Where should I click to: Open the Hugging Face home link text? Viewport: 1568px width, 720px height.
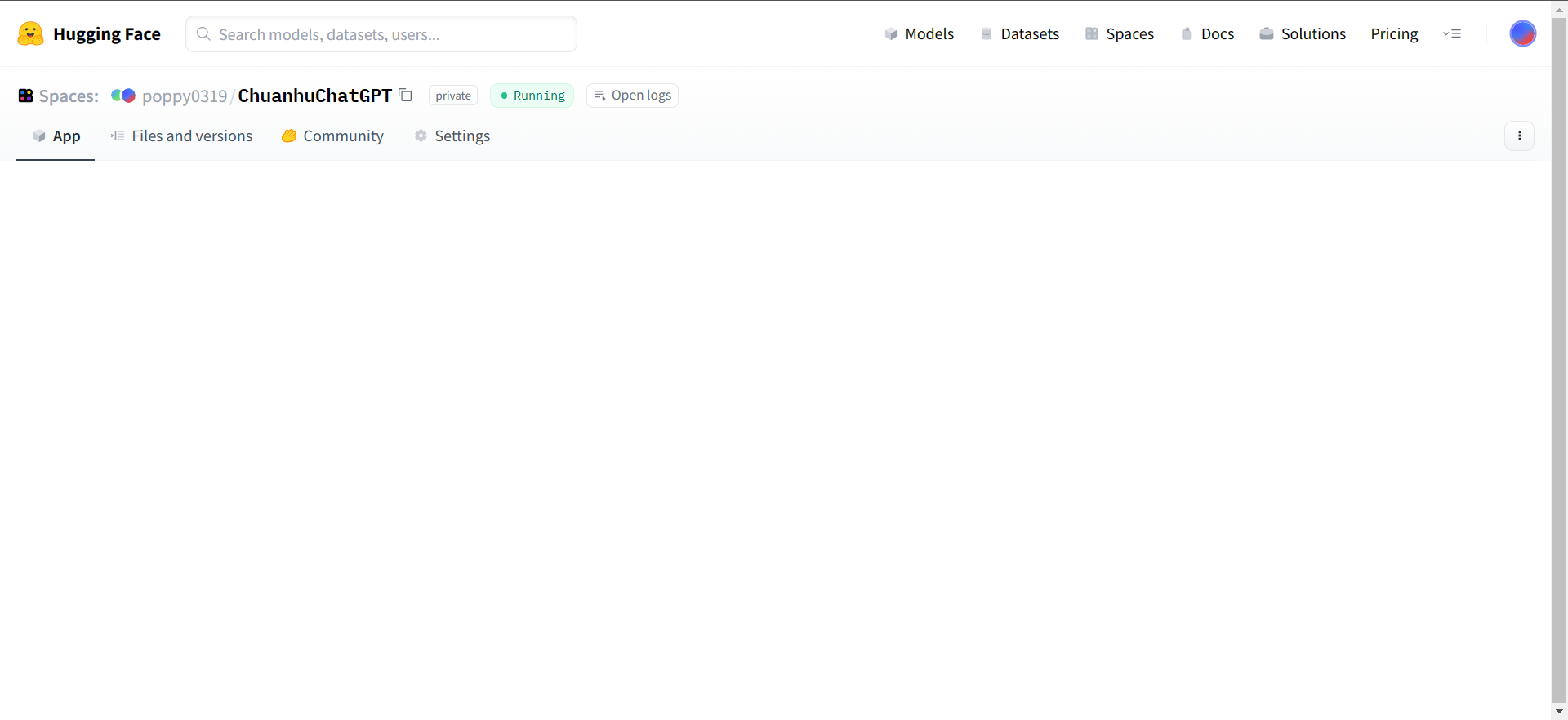pos(107,34)
